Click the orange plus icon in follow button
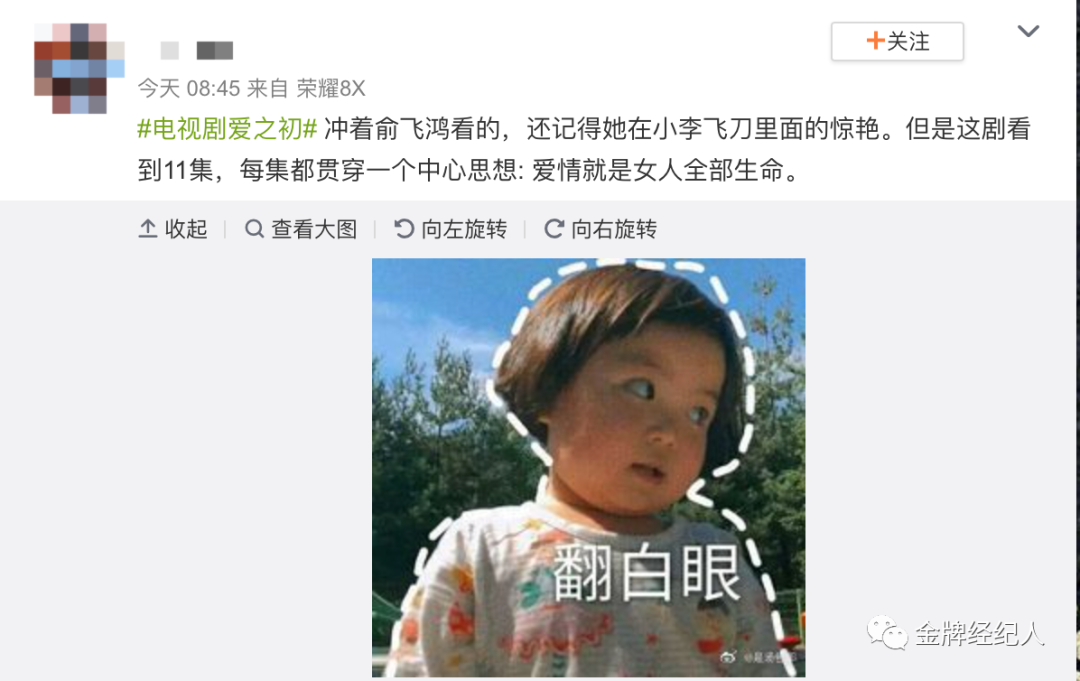 click(x=875, y=41)
